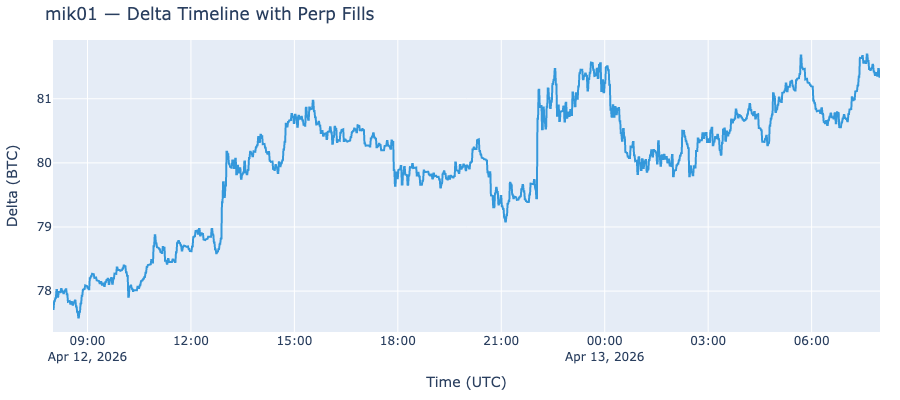Image resolution: width=900 pixels, height=400 pixels.
Task: Click the 'Apr 13, 2026' date label
Action: pyautogui.click(x=604, y=357)
